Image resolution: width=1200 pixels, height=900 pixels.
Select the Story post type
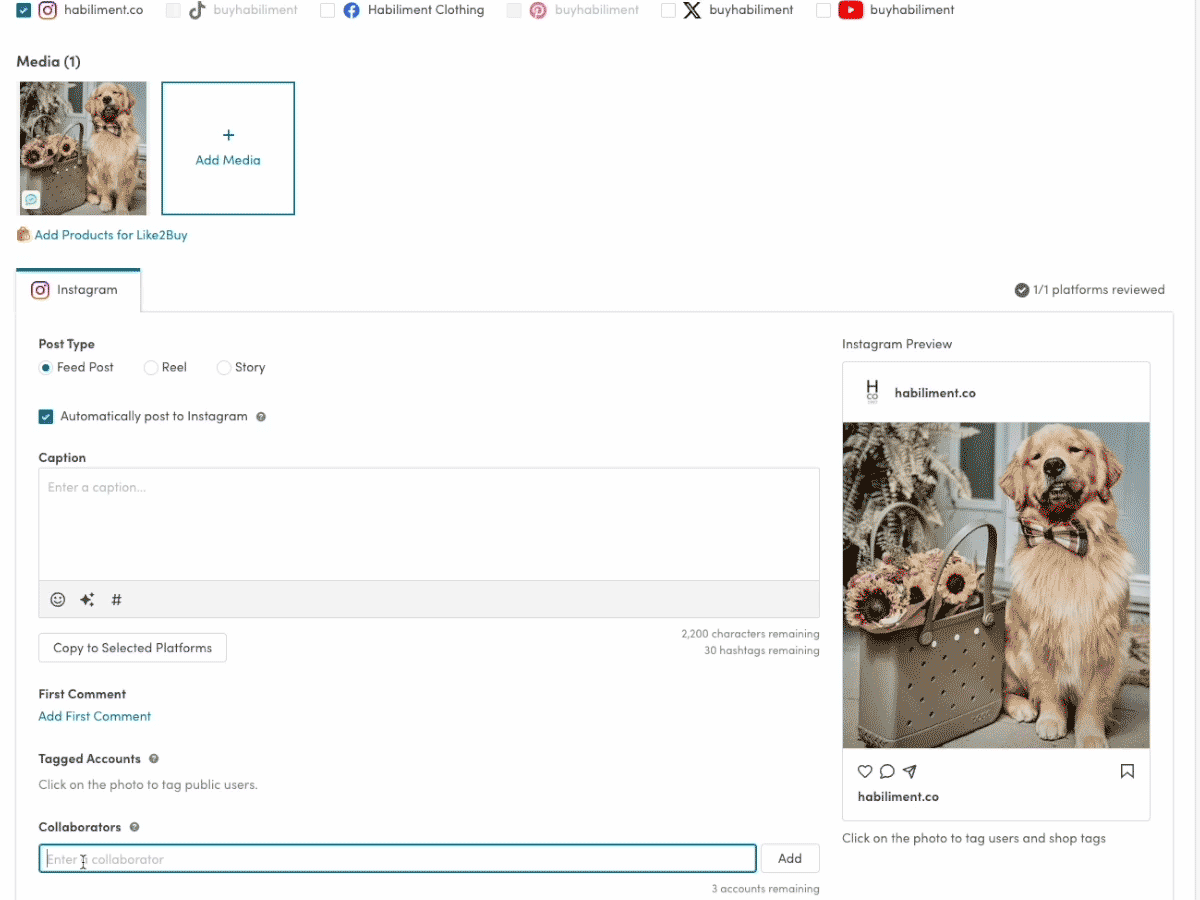[224, 367]
